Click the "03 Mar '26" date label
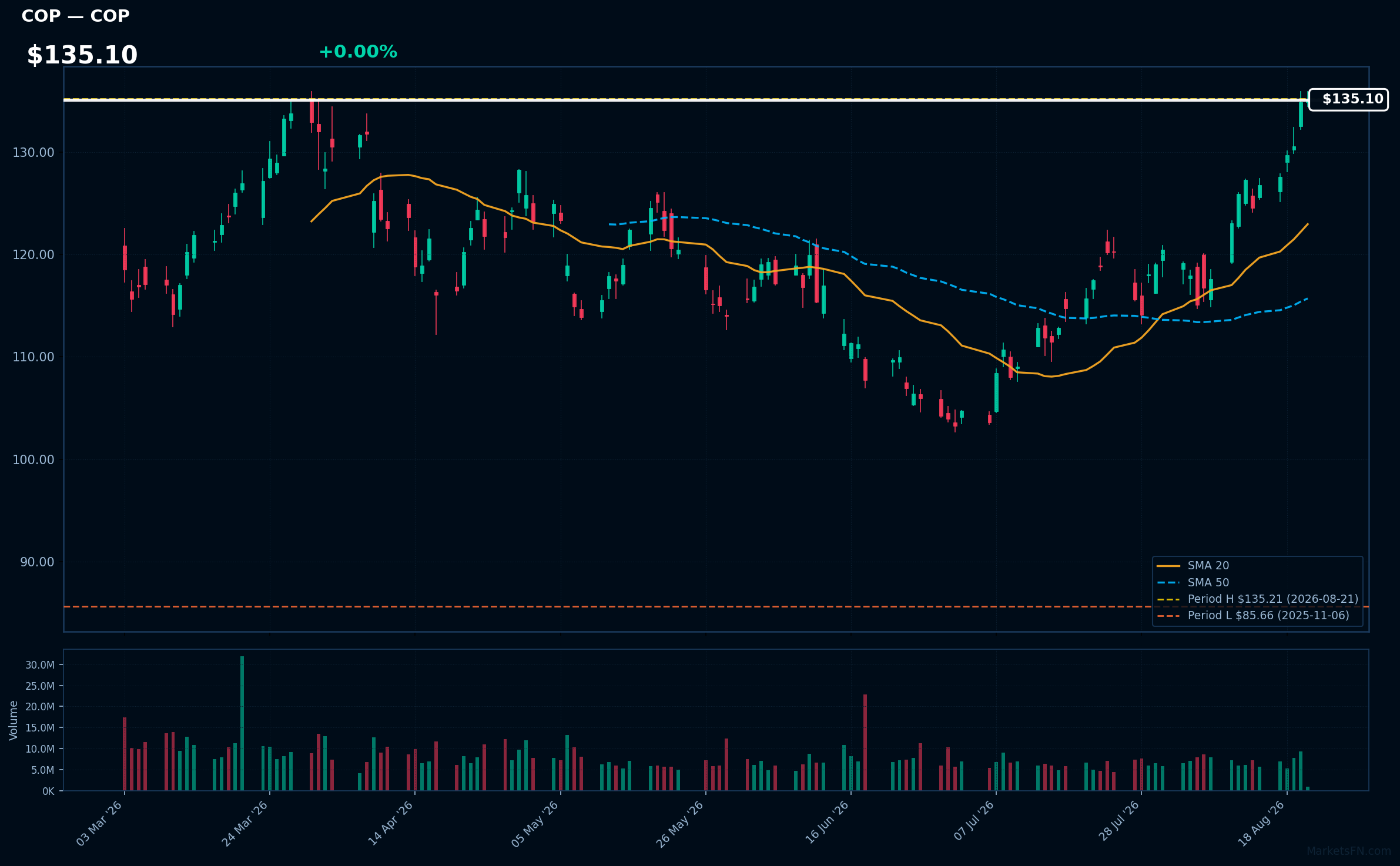 99,824
